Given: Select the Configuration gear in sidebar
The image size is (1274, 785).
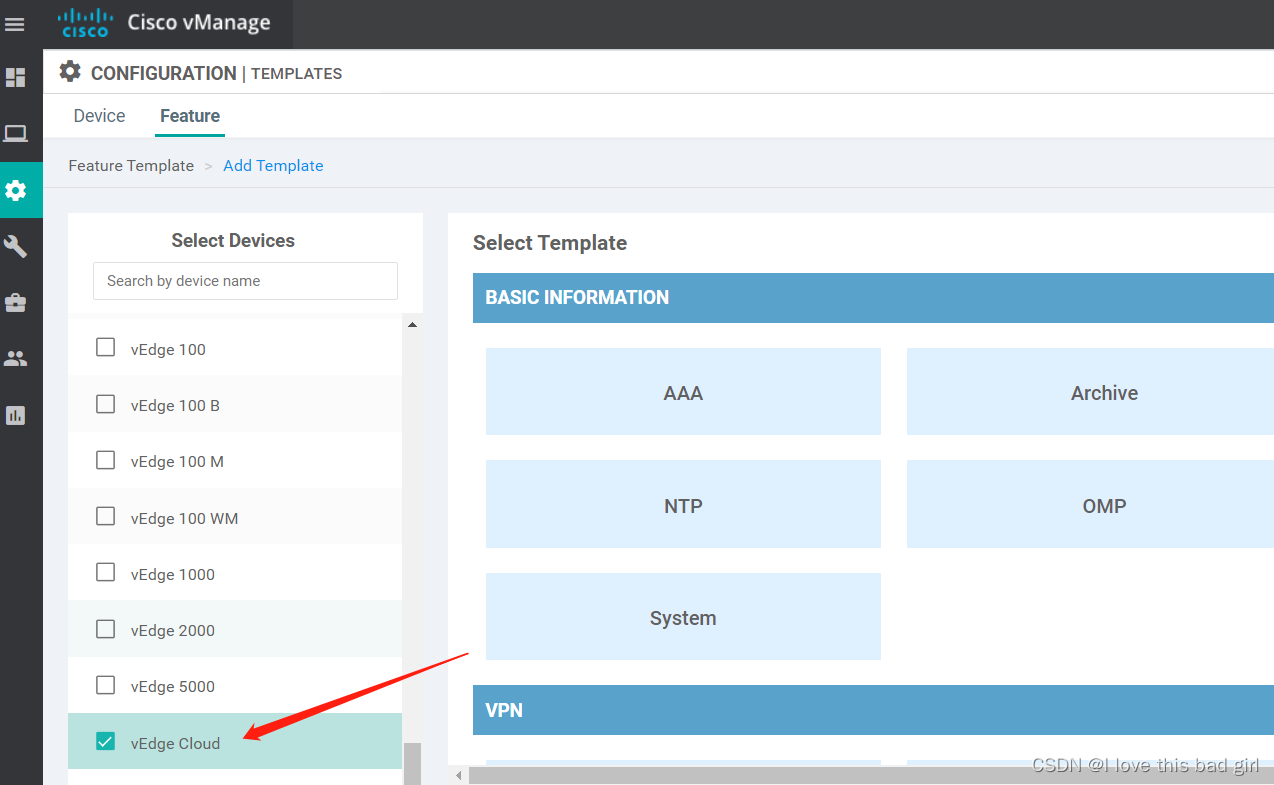Looking at the screenshot, I should pyautogui.click(x=16, y=190).
